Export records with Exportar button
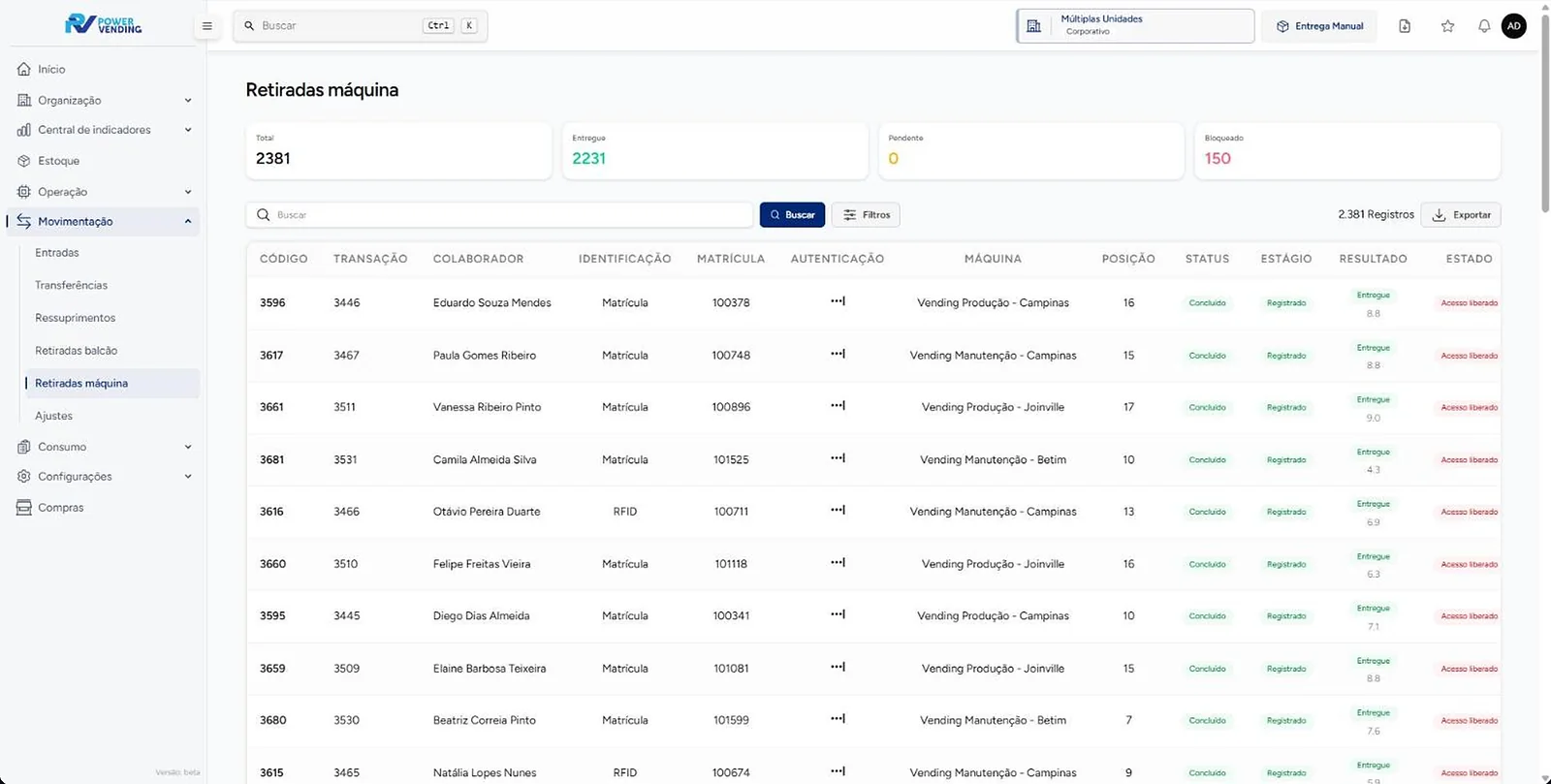The height and width of the screenshot is (784, 1551). point(1461,215)
